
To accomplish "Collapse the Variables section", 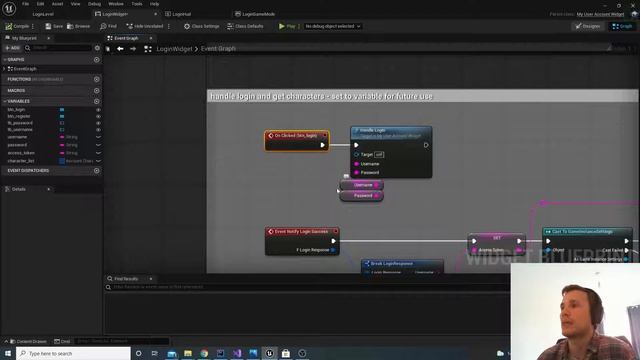I will (x=4, y=101).
